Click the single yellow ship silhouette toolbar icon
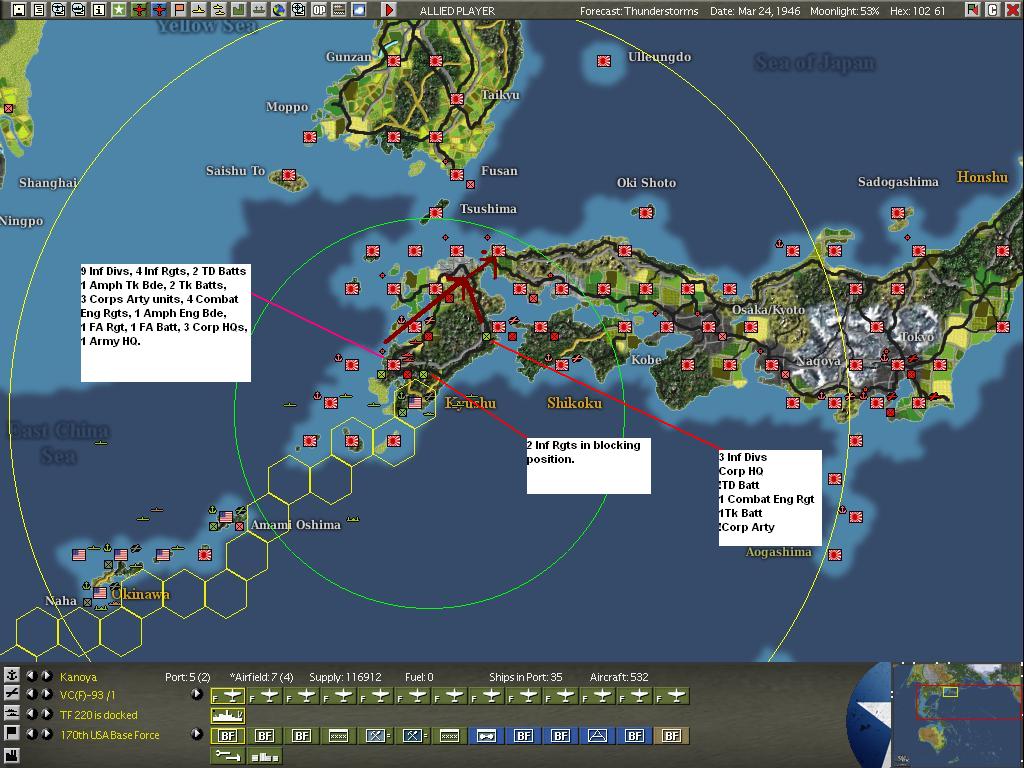The width and height of the screenshot is (1024, 768). [199, 10]
